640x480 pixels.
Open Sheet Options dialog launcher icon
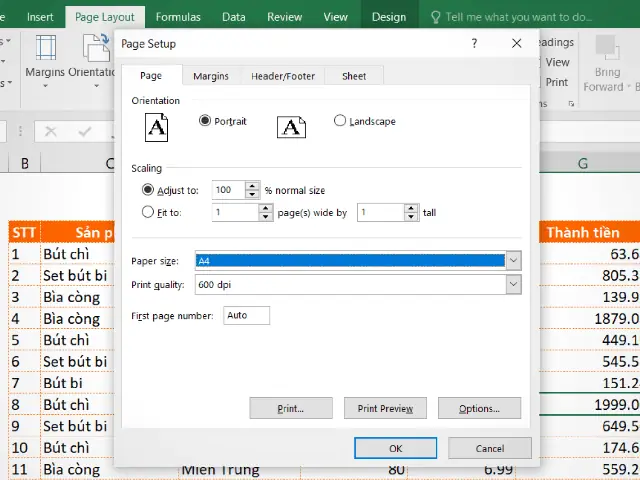tap(571, 104)
